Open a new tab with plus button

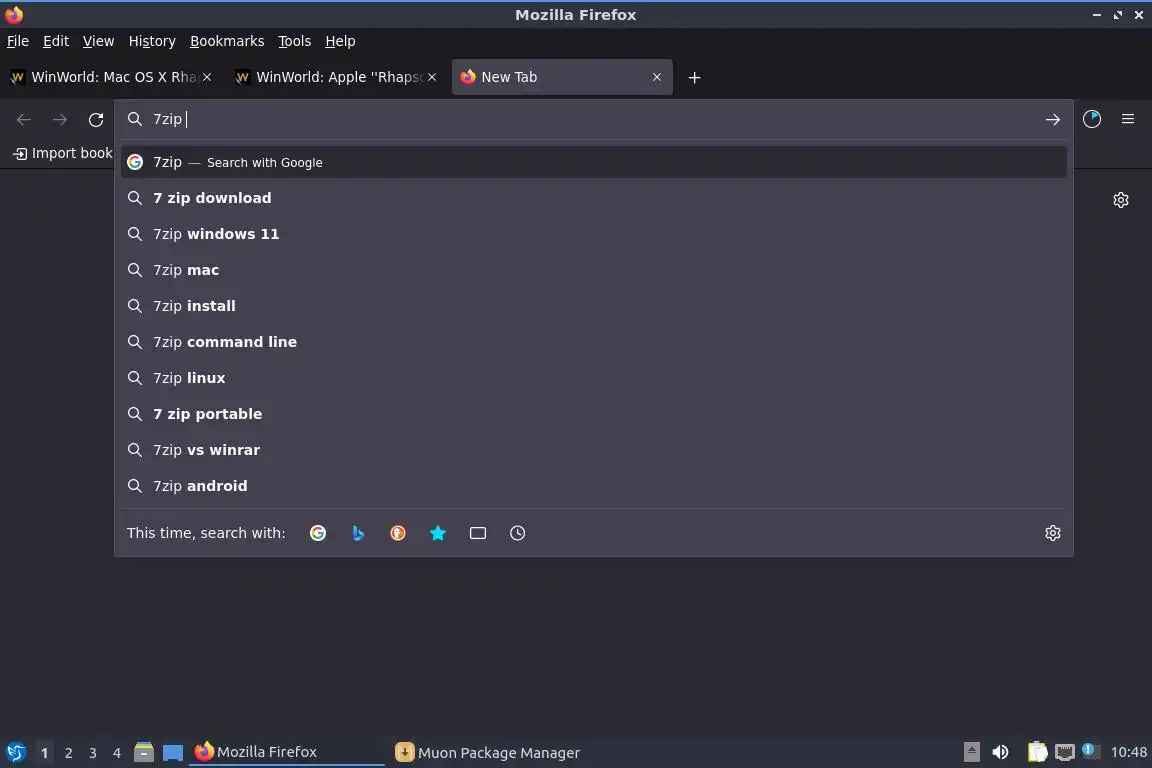click(x=694, y=78)
